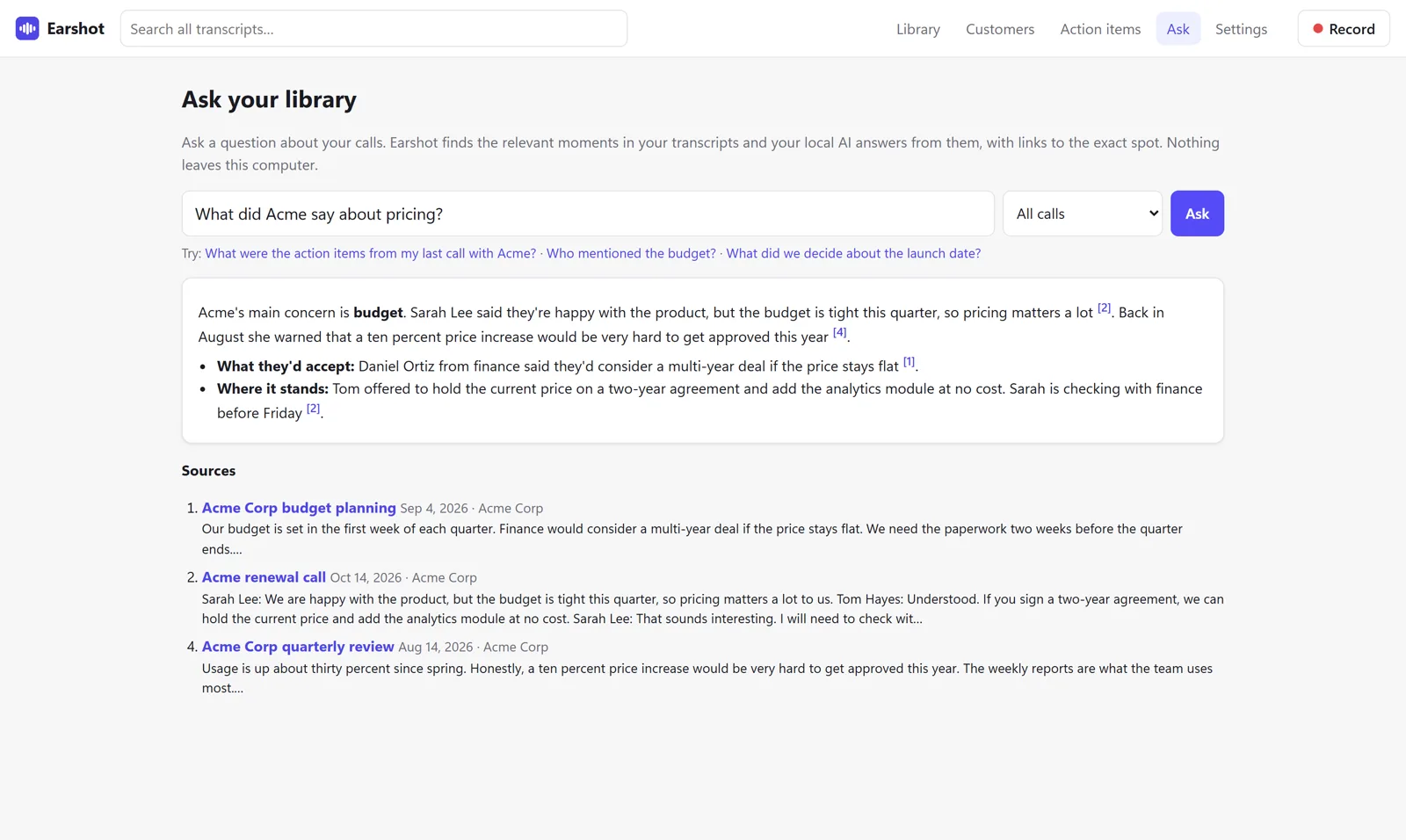Click the Earshot waveform logo icon
The image size is (1406, 840).
point(27,28)
